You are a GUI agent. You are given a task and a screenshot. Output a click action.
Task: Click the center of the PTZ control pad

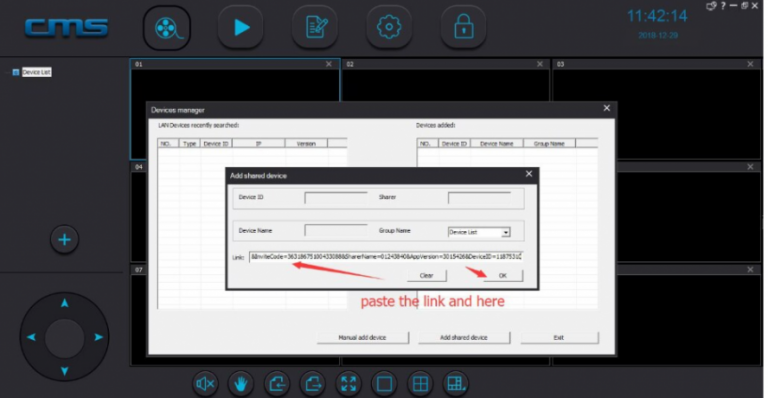pos(65,337)
